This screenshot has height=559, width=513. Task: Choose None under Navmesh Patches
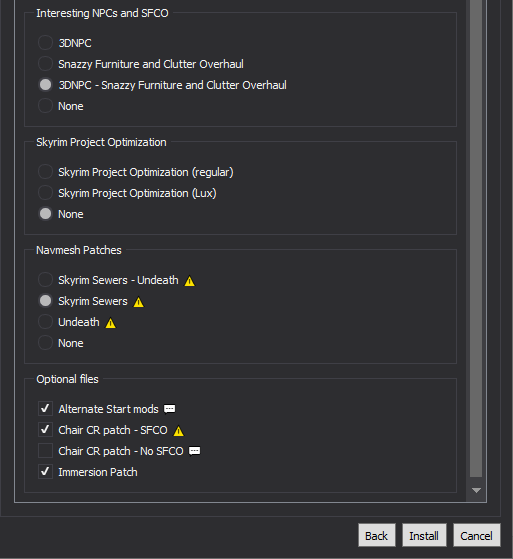45,343
